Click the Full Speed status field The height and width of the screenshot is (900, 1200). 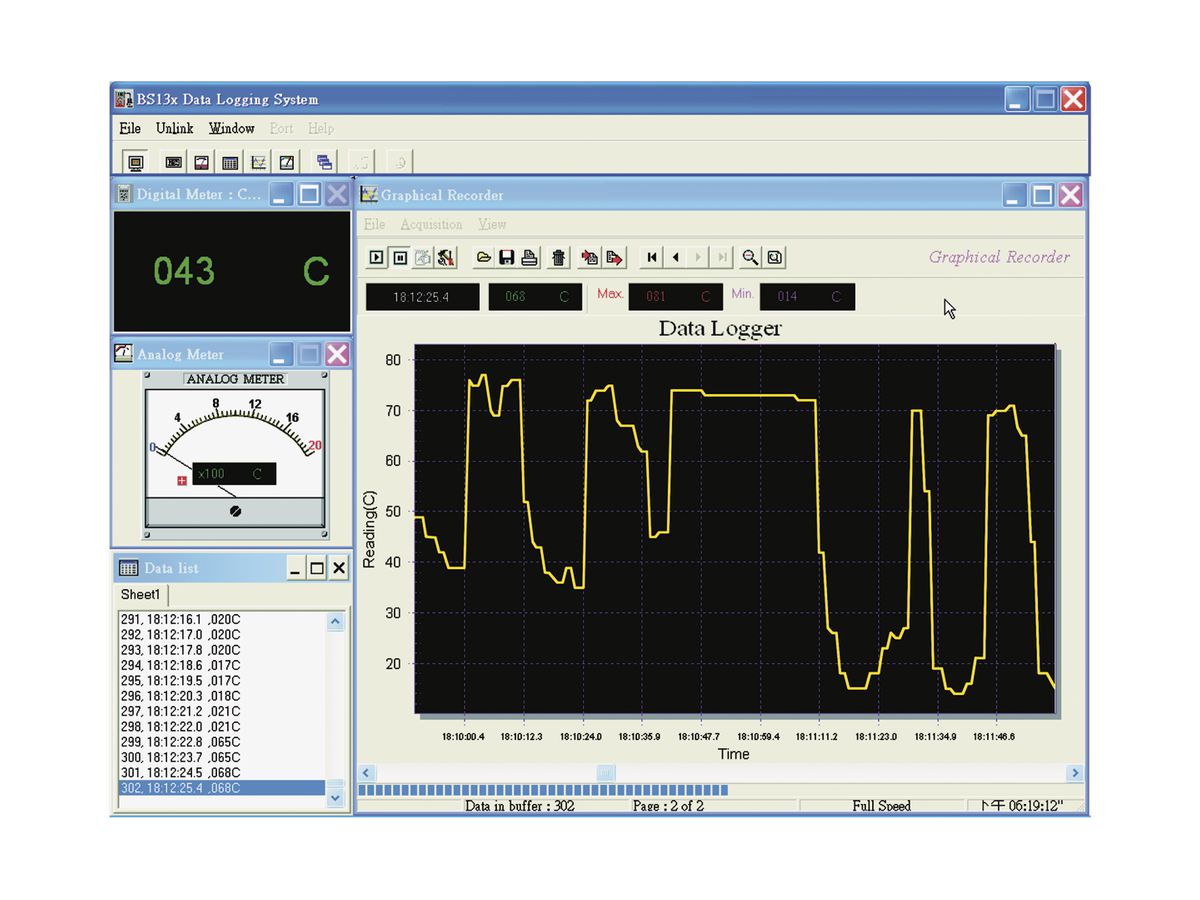point(881,806)
